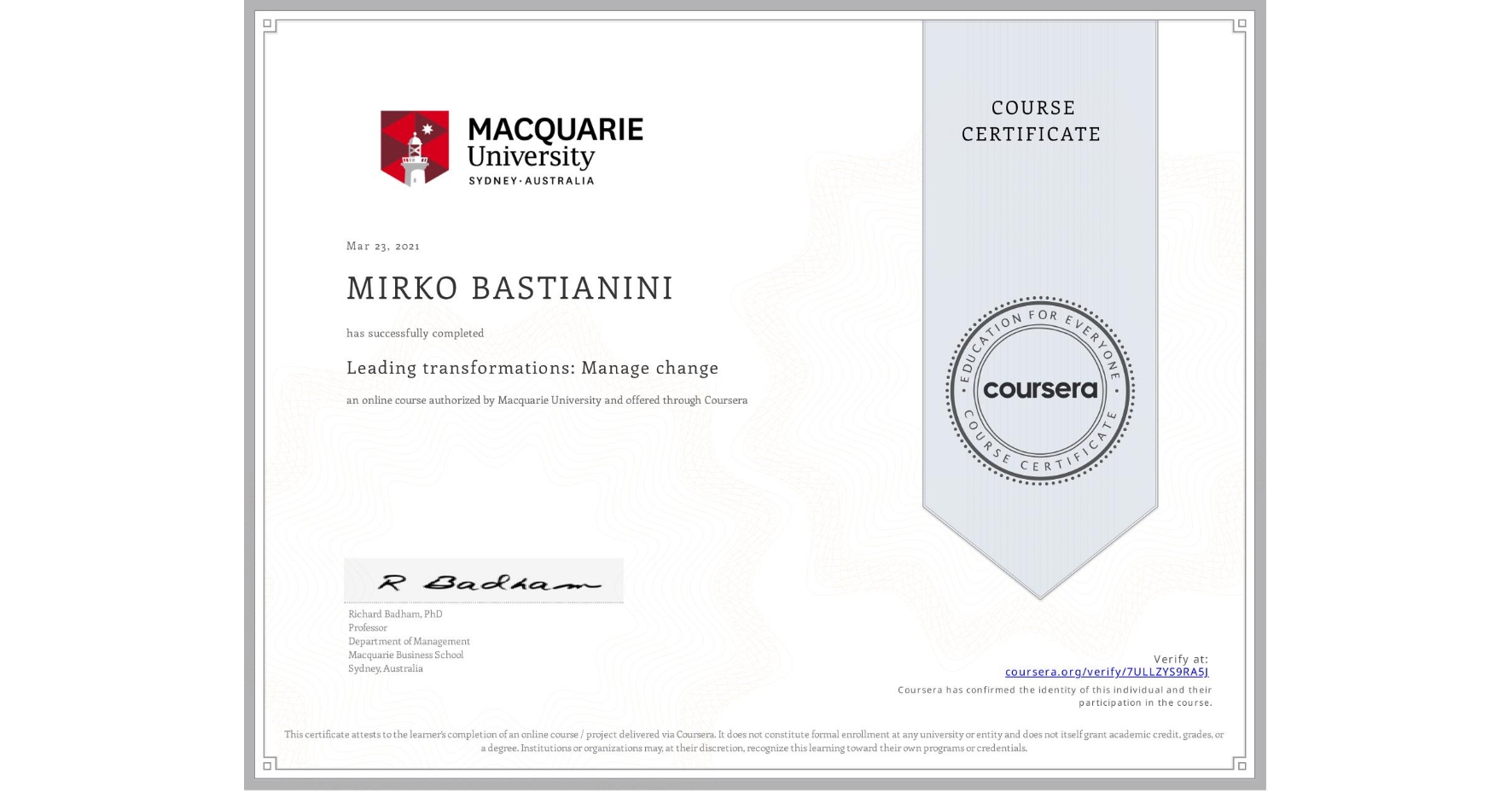
Task: Click the 'SYDNEY·AUSTRALIA' text under the logo
Action: click(x=532, y=180)
